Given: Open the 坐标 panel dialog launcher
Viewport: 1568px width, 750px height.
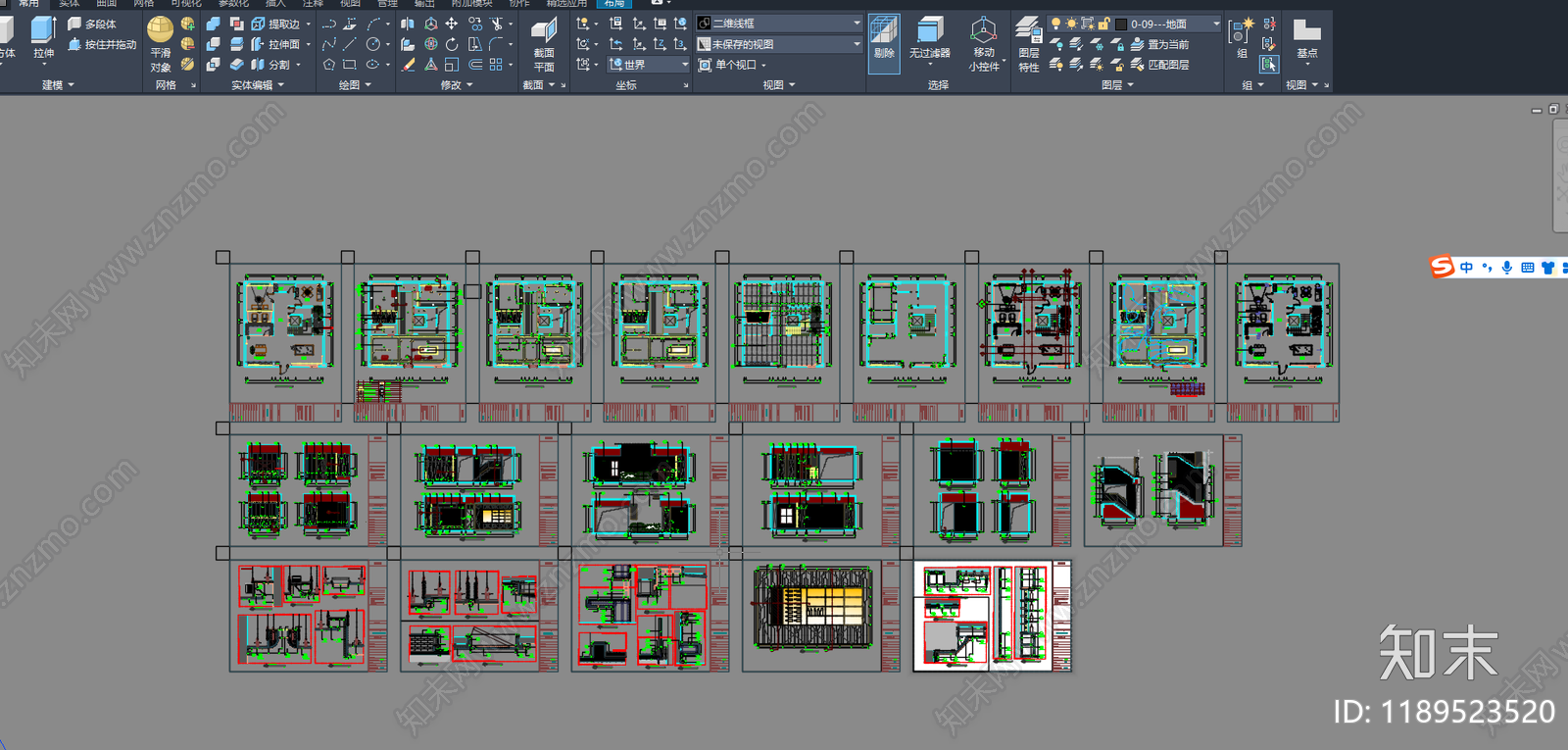Looking at the screenshot, I should click(685, 85).
